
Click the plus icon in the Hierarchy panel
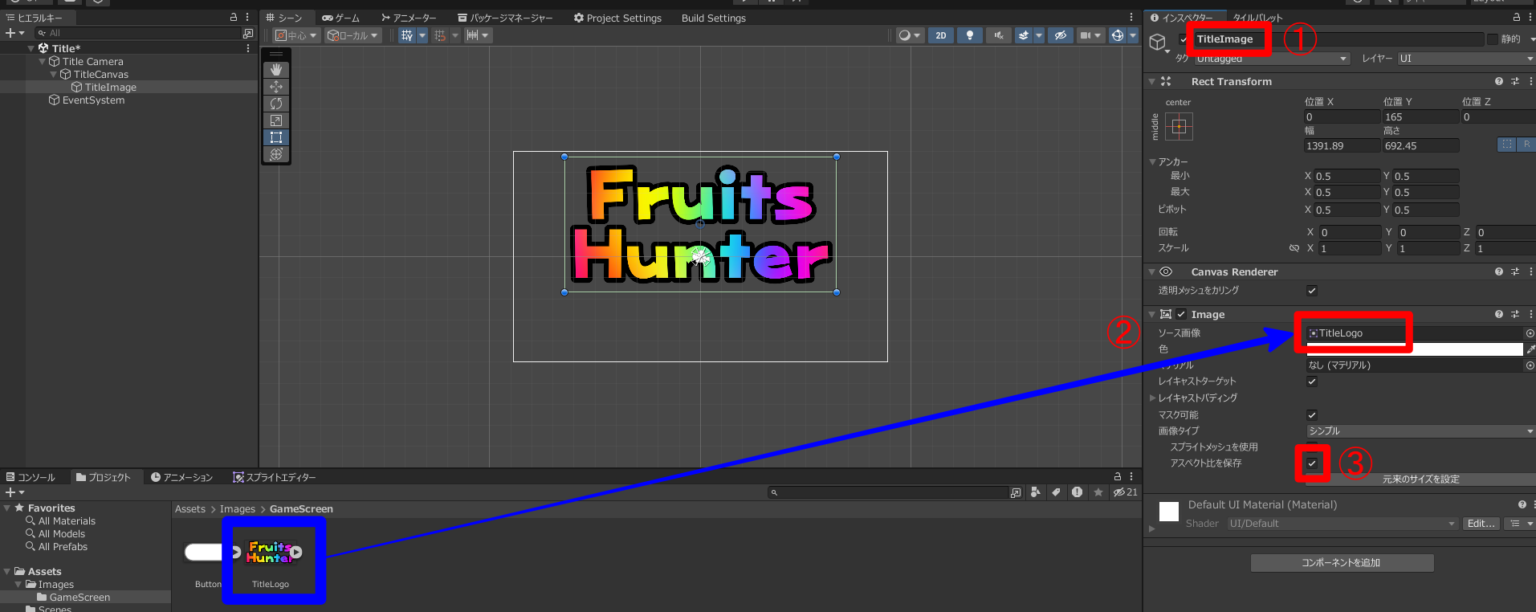point(8,33)
